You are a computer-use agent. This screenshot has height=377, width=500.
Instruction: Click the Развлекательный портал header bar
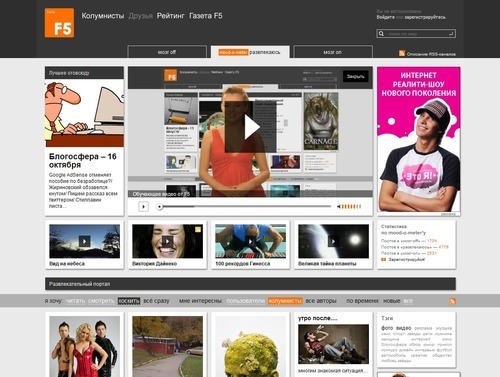coord(250,284)
